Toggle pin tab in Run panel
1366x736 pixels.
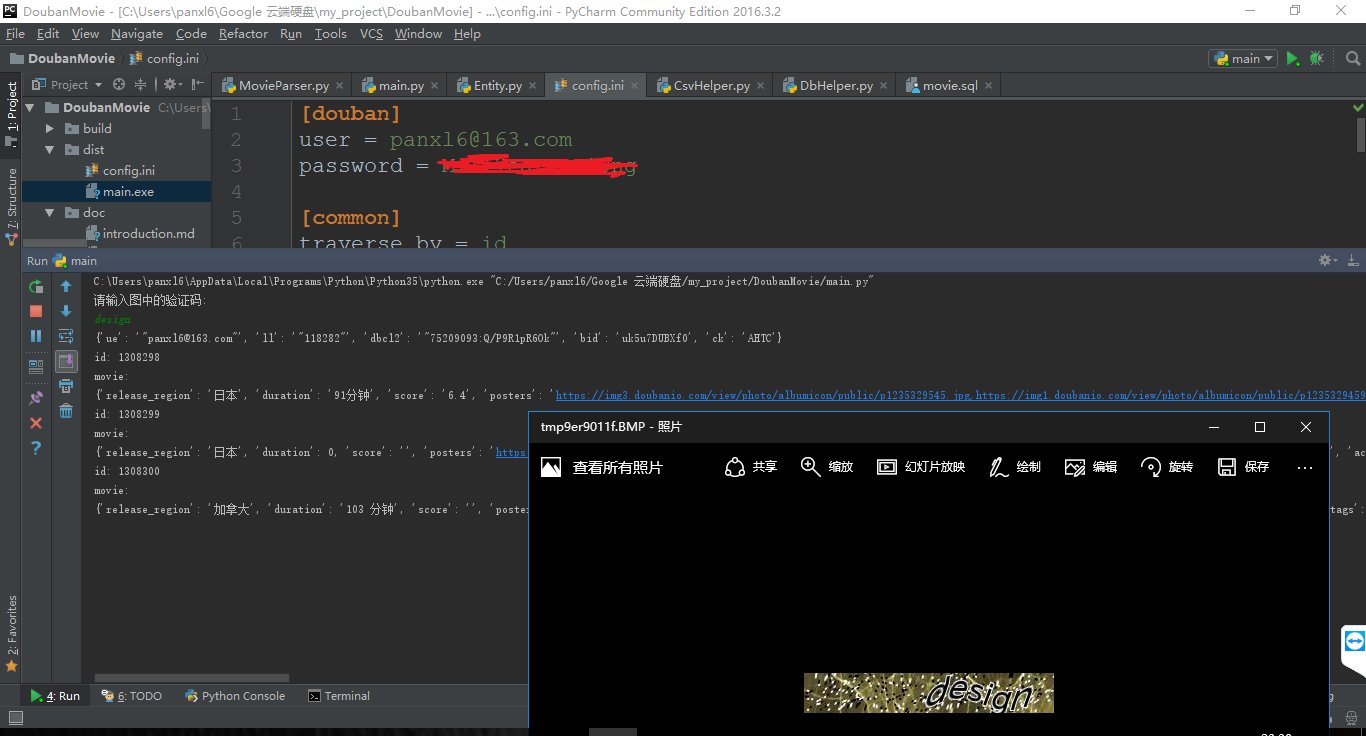[36, 398]
